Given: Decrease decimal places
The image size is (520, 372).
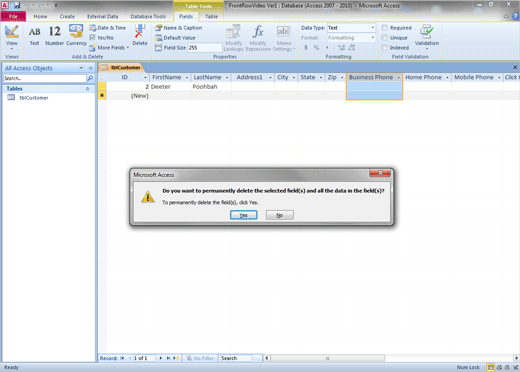Looking at the screenshot, I should point(352,48).
